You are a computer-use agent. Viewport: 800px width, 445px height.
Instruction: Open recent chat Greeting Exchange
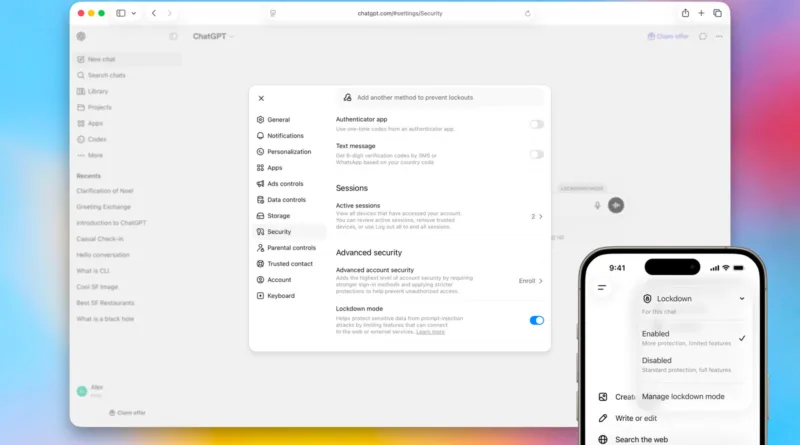point(104,207)
